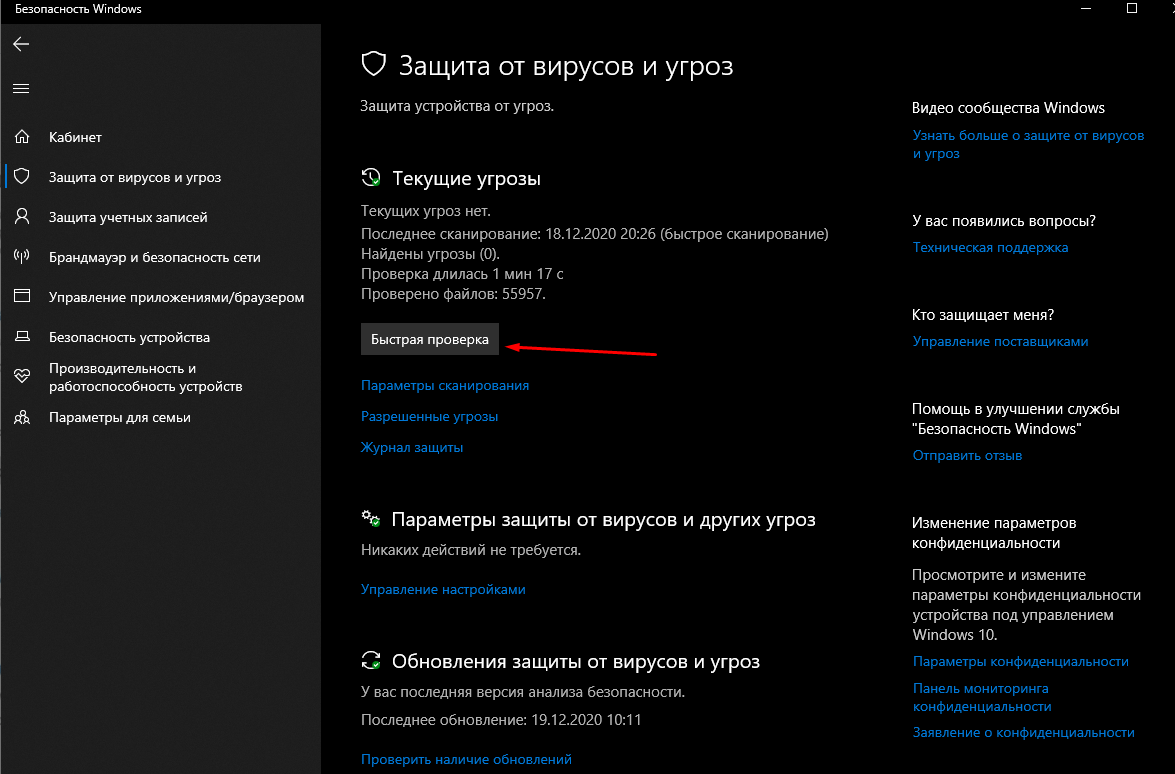View Журнал защиты link
The width and height of the screenshot is (1175, 774).
point(411,448)
